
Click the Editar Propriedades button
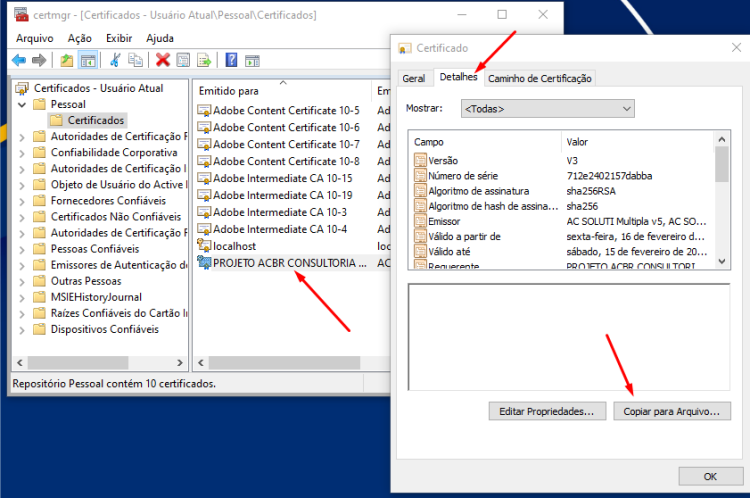coord(547,411)
